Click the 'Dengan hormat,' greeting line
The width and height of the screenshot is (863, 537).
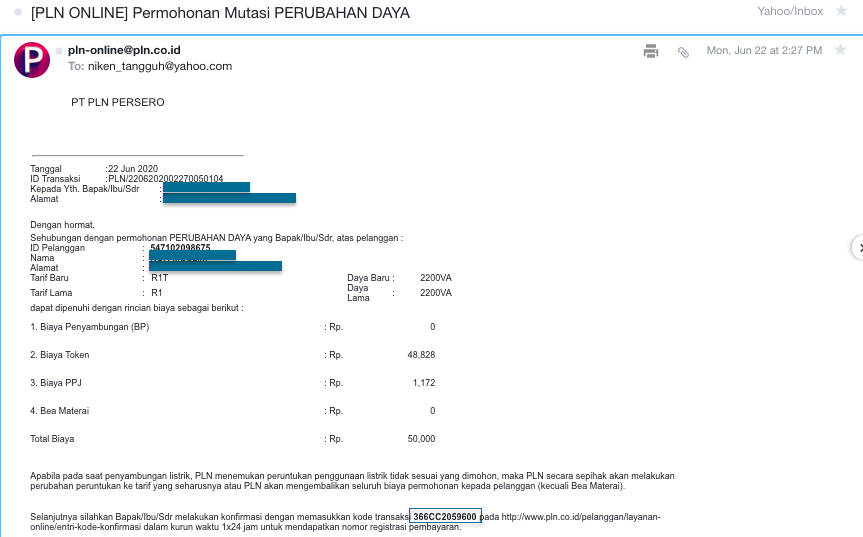click(x=62, y=225)
